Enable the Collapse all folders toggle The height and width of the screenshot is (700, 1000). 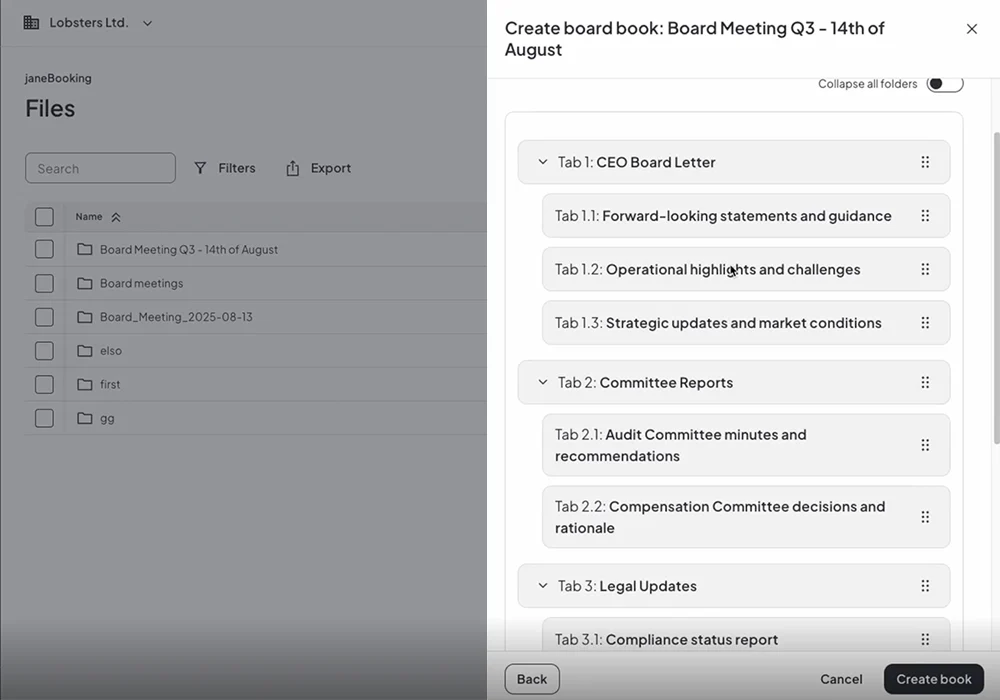944,84
